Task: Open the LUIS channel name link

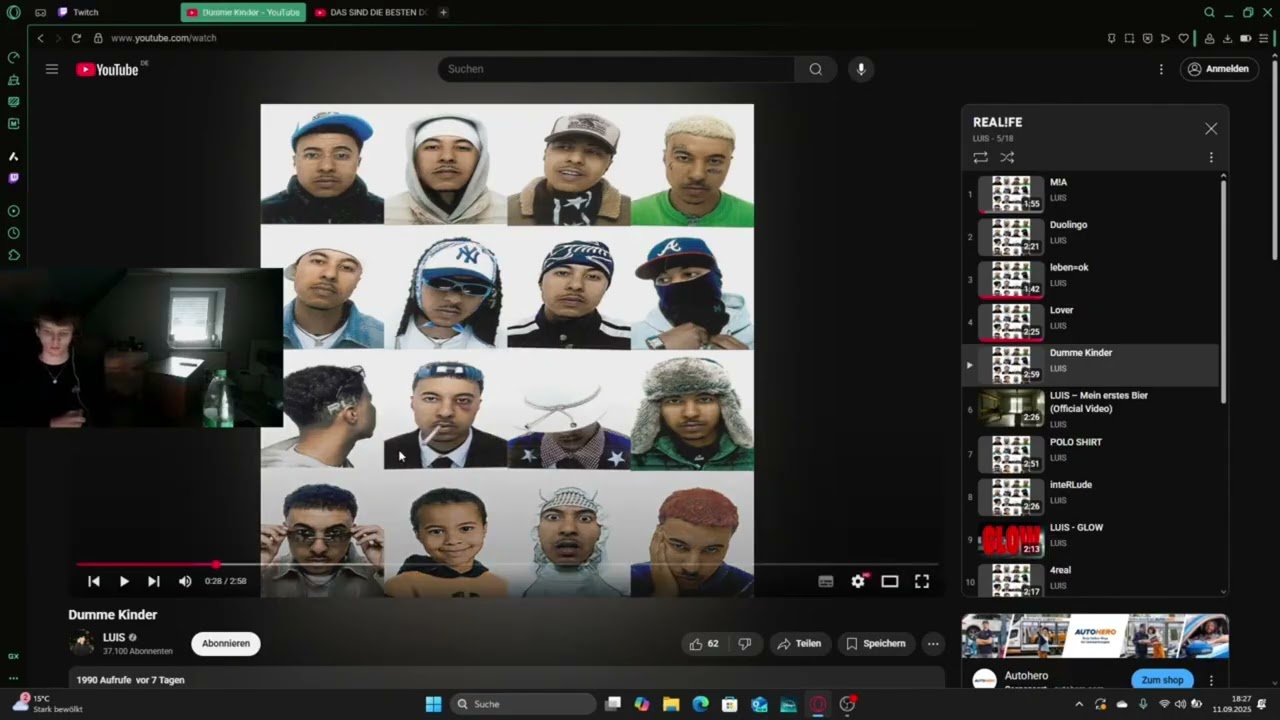Action: tap(114, 638)
